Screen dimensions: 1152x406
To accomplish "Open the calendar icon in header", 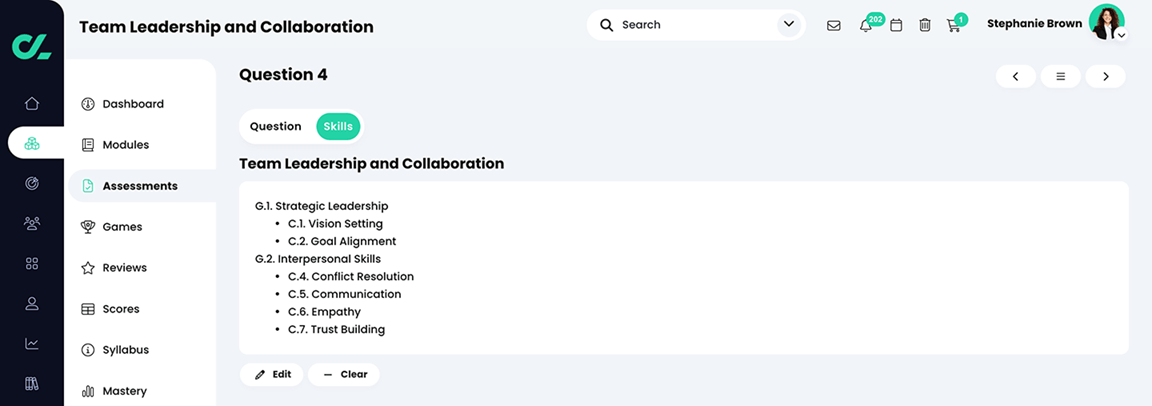I will tap(896, 26).
